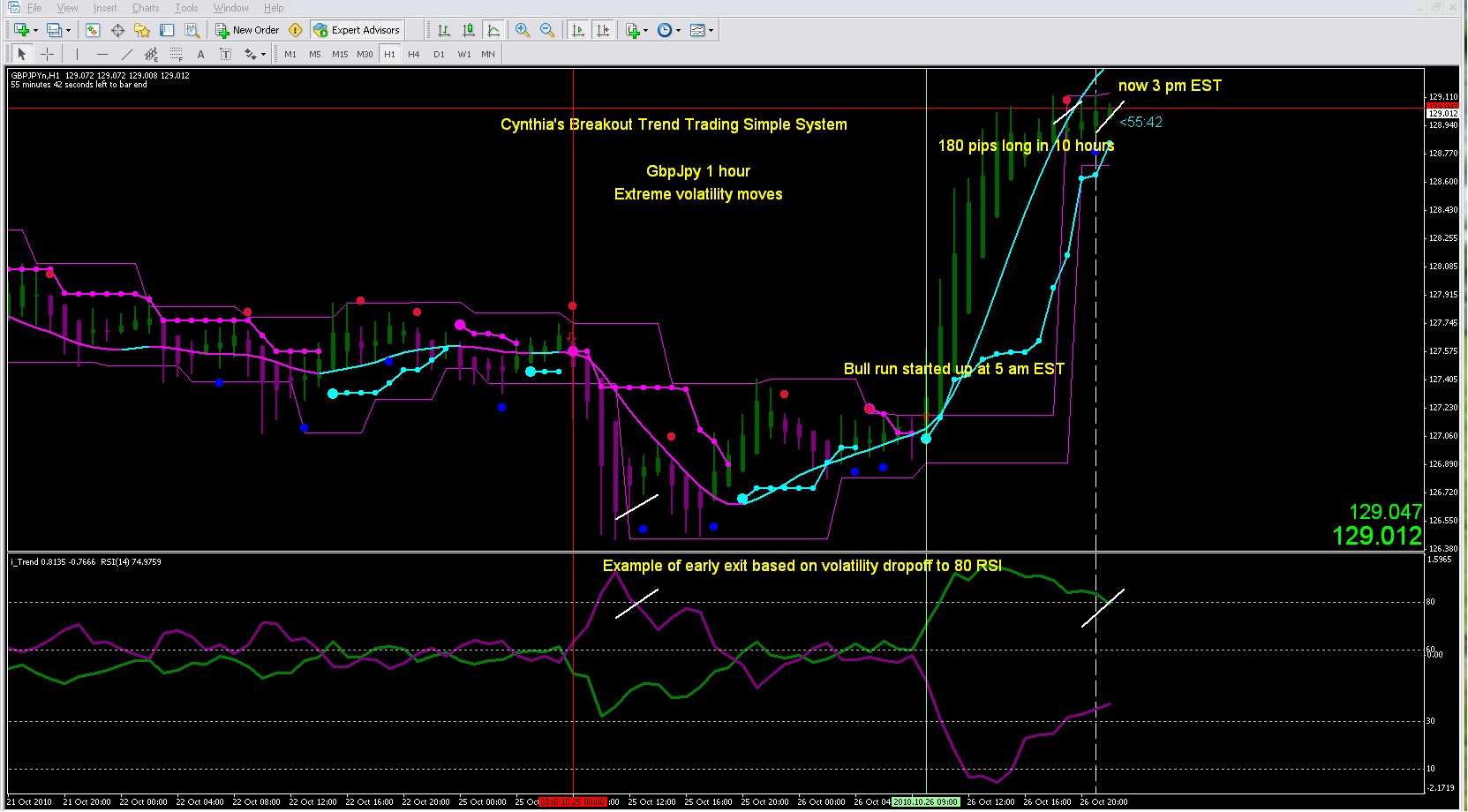Expand the Periods clock dropdown arrow
This screenshot has width=1468, height=812.
coord(678,30)
